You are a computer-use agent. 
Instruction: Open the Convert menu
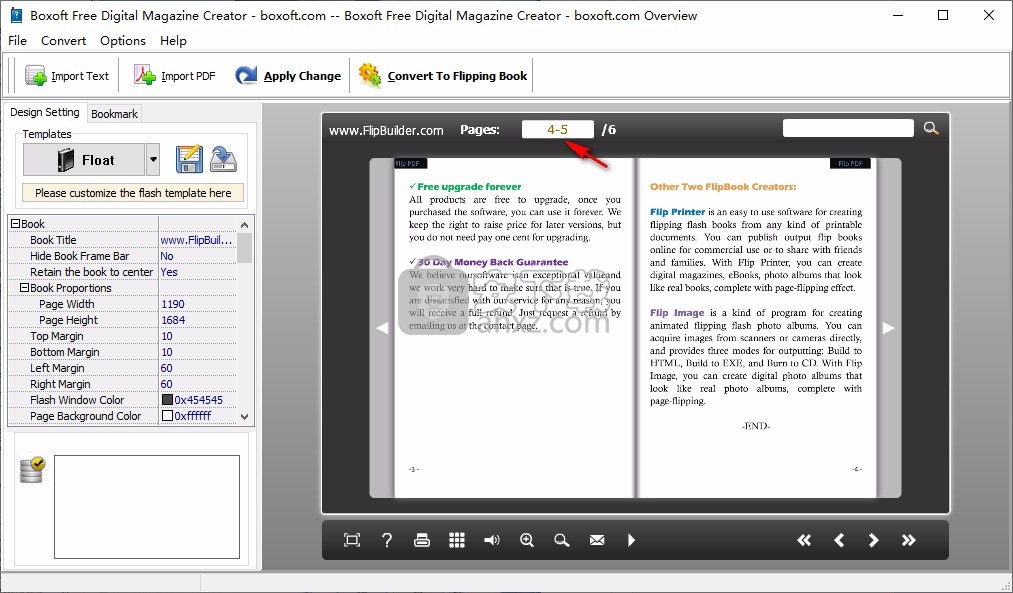(63, 41)
